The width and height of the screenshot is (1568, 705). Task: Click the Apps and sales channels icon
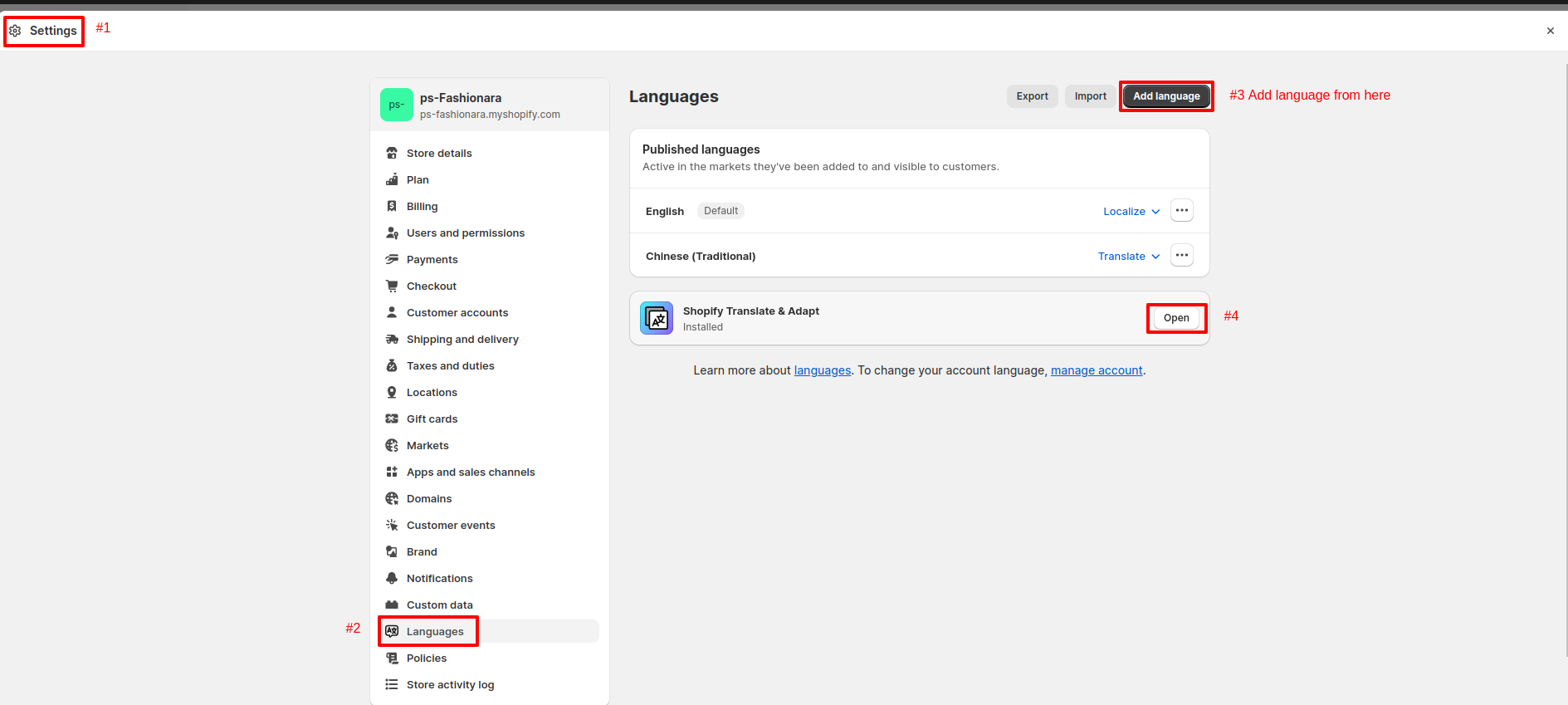tap(392, 472)
